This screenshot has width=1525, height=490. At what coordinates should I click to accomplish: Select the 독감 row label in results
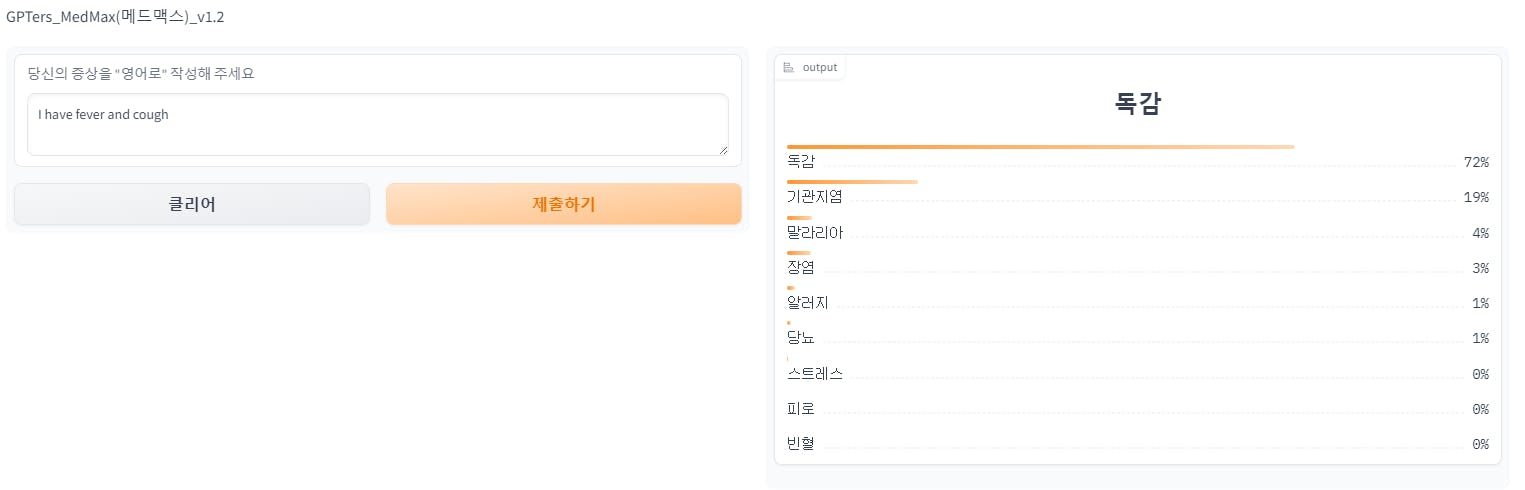point(801,162)
